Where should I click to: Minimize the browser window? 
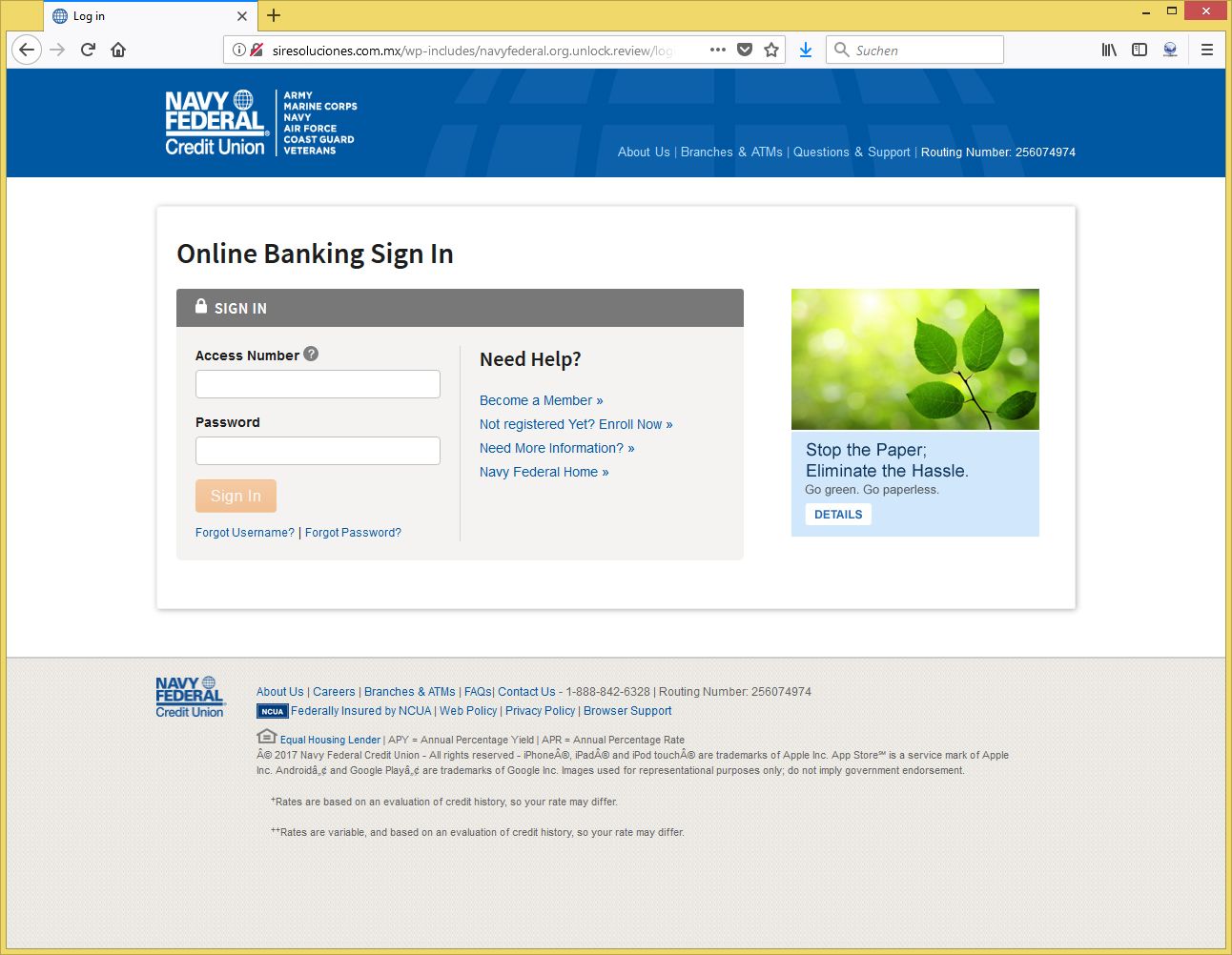coord(1146,11)
